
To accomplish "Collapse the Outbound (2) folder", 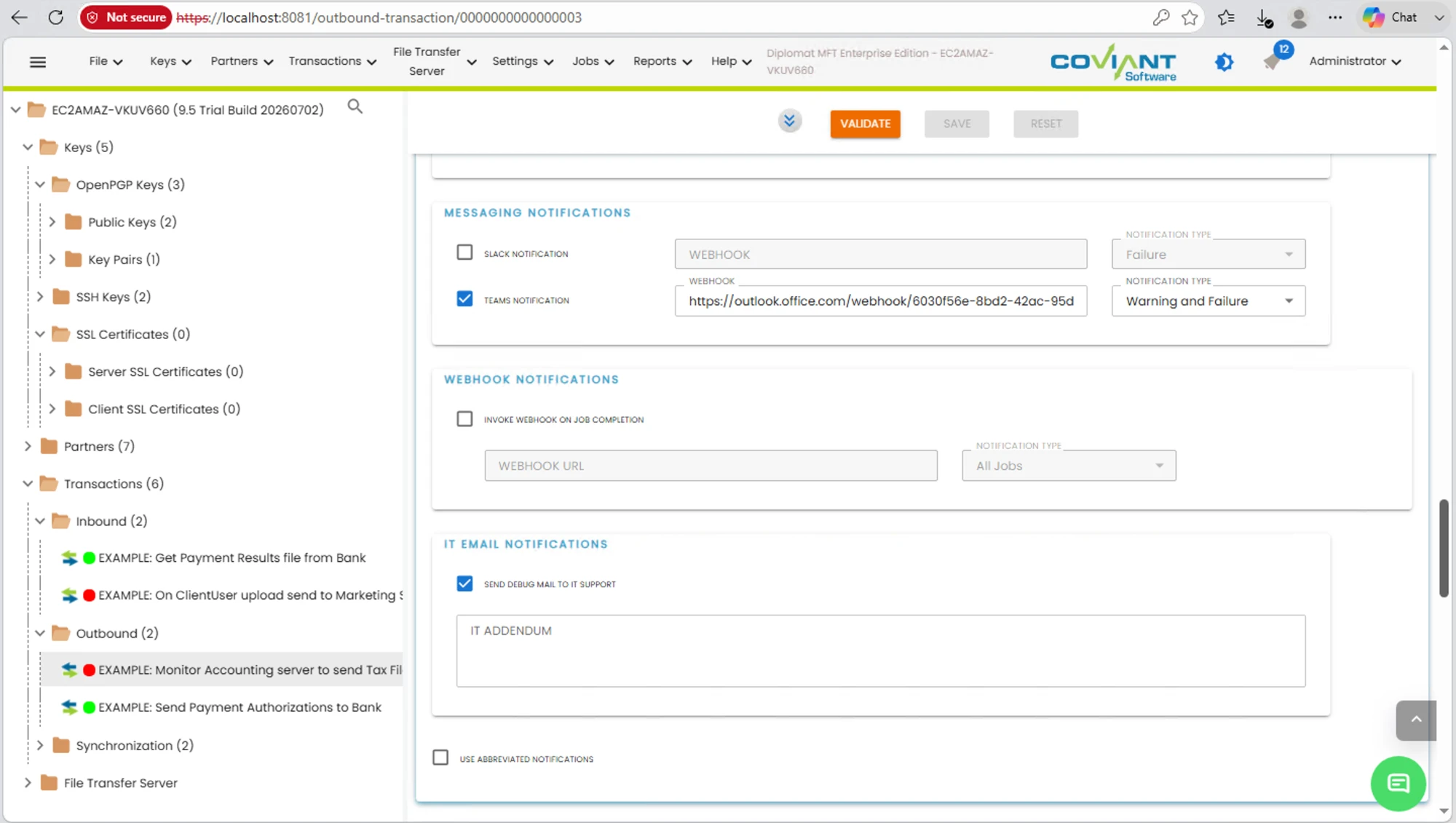I will click(x=40, y=633).
